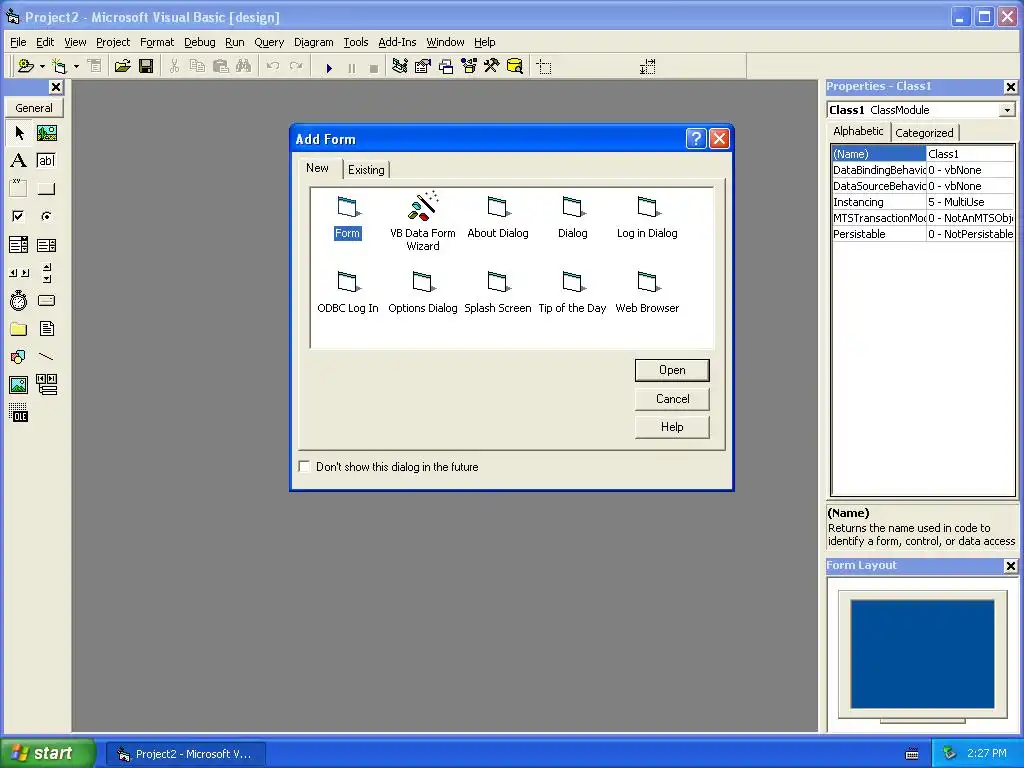1024x768 pixels.
Task: Click the Help button in Add Form
Action: click(x=672, y=427)
